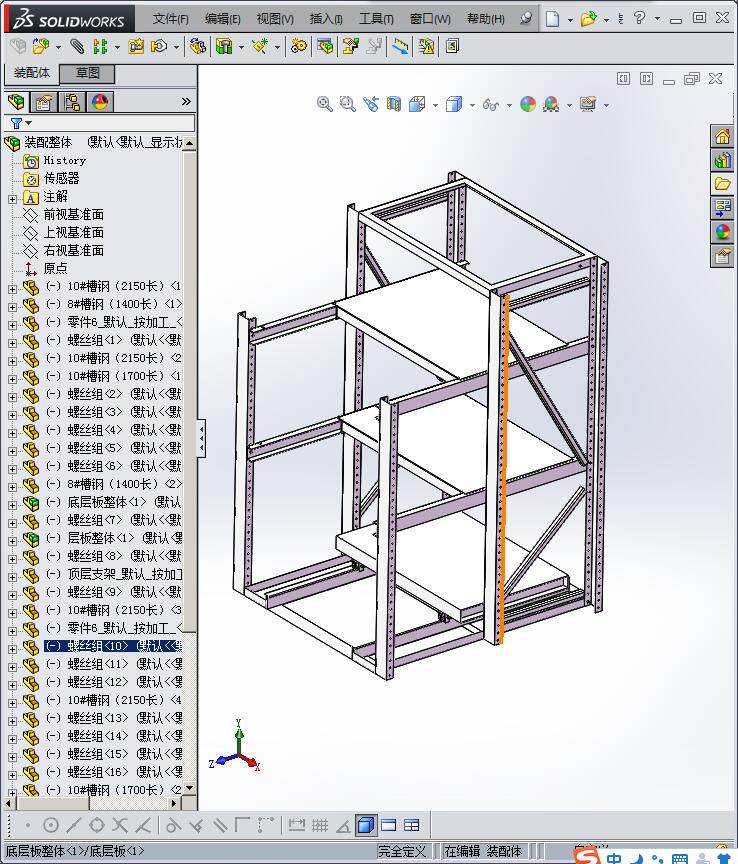Open the 工具(T) menu
738x864 pixels.
coord(376,19)
